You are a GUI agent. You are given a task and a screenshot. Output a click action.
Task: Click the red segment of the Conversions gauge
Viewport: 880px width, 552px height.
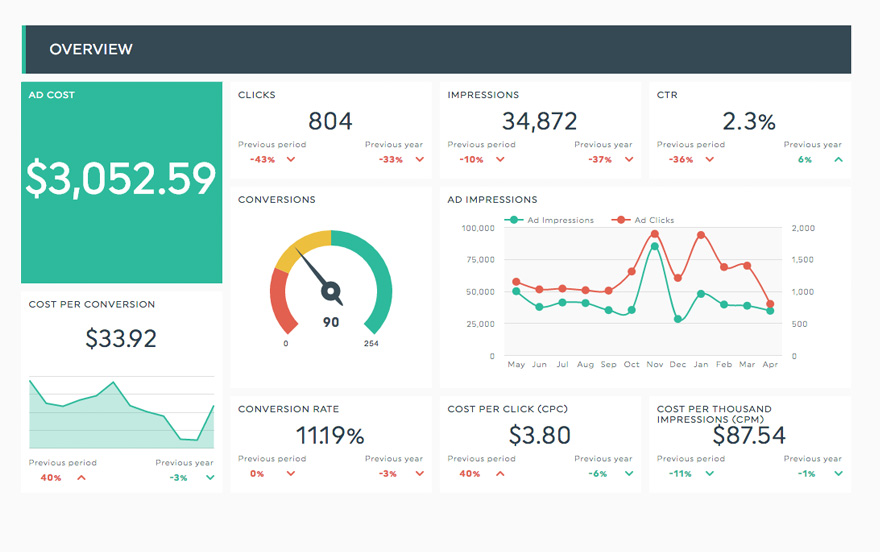(281, 302)
